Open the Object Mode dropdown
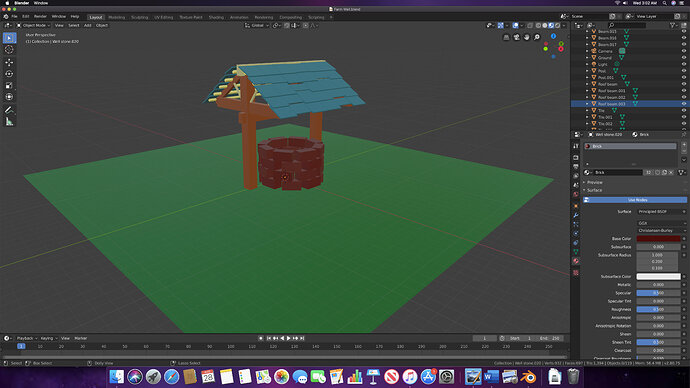Viewport: 690px width, 388px height. pos(33,26)
